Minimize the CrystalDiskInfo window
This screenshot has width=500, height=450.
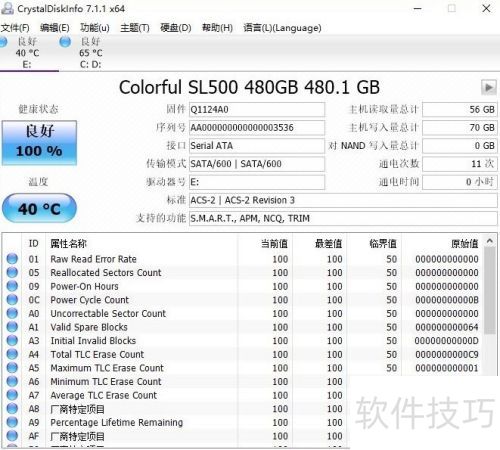[x=418, y=8]
